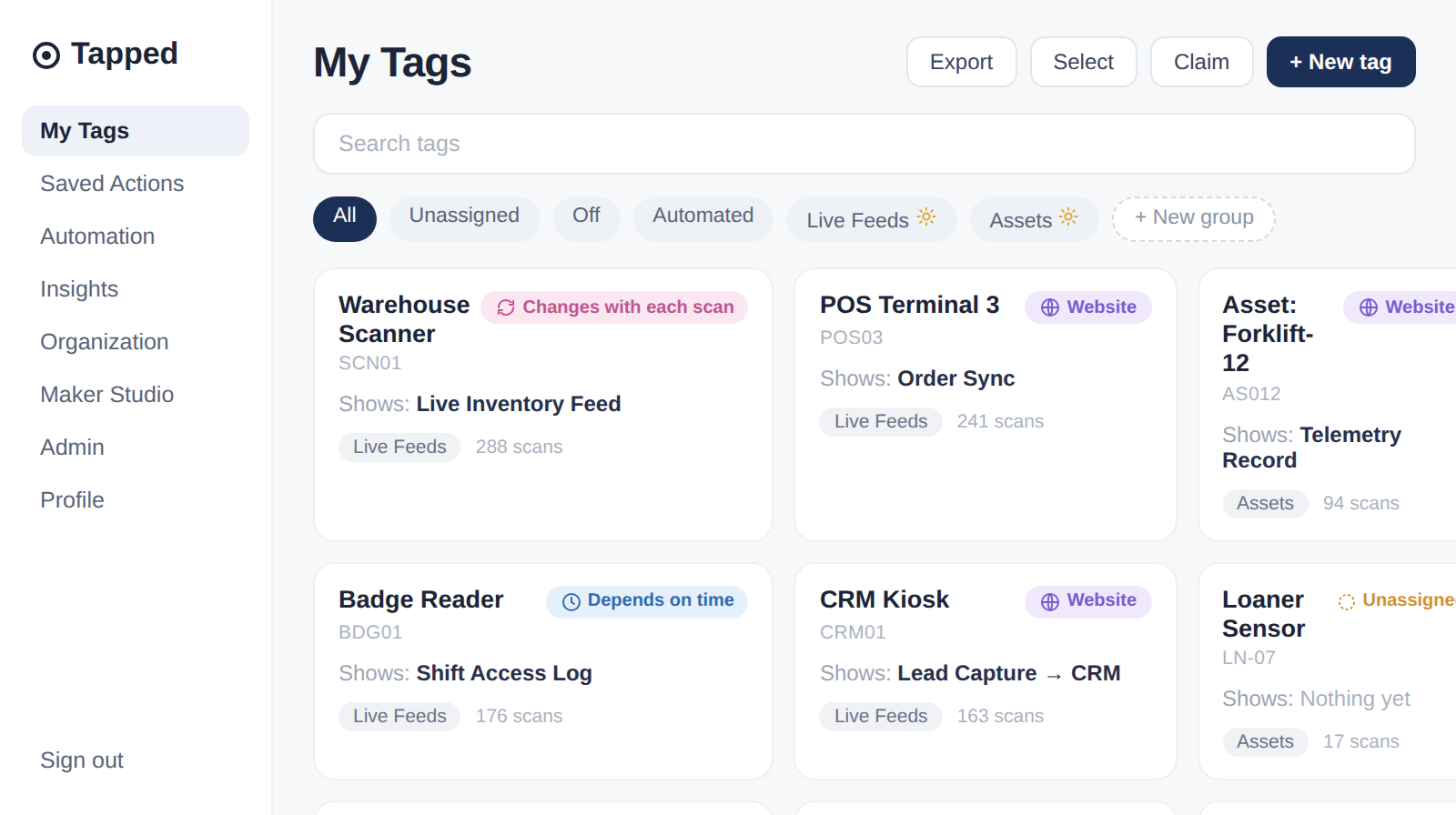The height and width of the screenshot is (815, 1456).
Task: Click 17 scans count
Action: click(1361, 741)
